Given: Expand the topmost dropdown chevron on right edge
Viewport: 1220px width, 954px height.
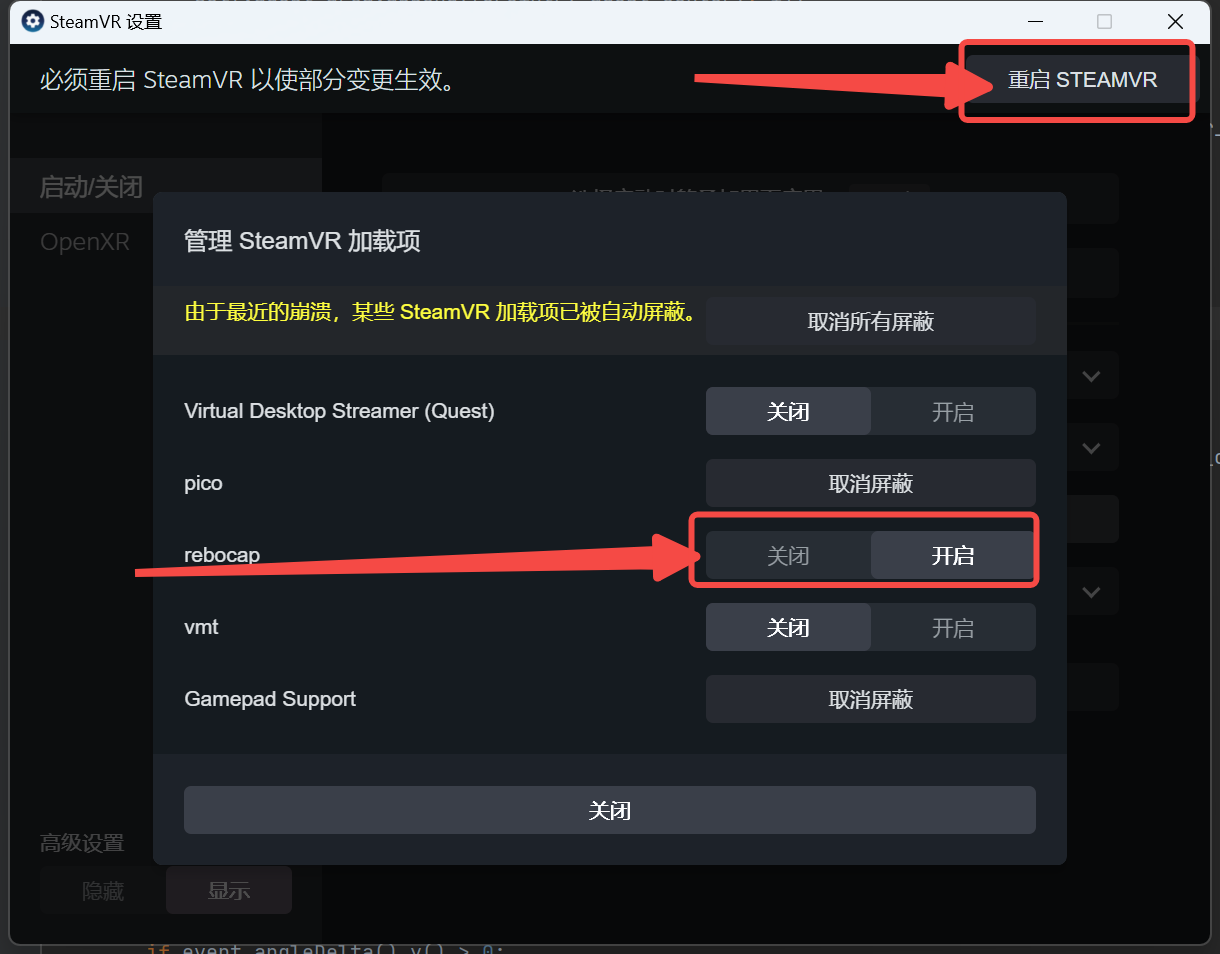Looking at the screenshot, I should click(x=1091, y=376).
